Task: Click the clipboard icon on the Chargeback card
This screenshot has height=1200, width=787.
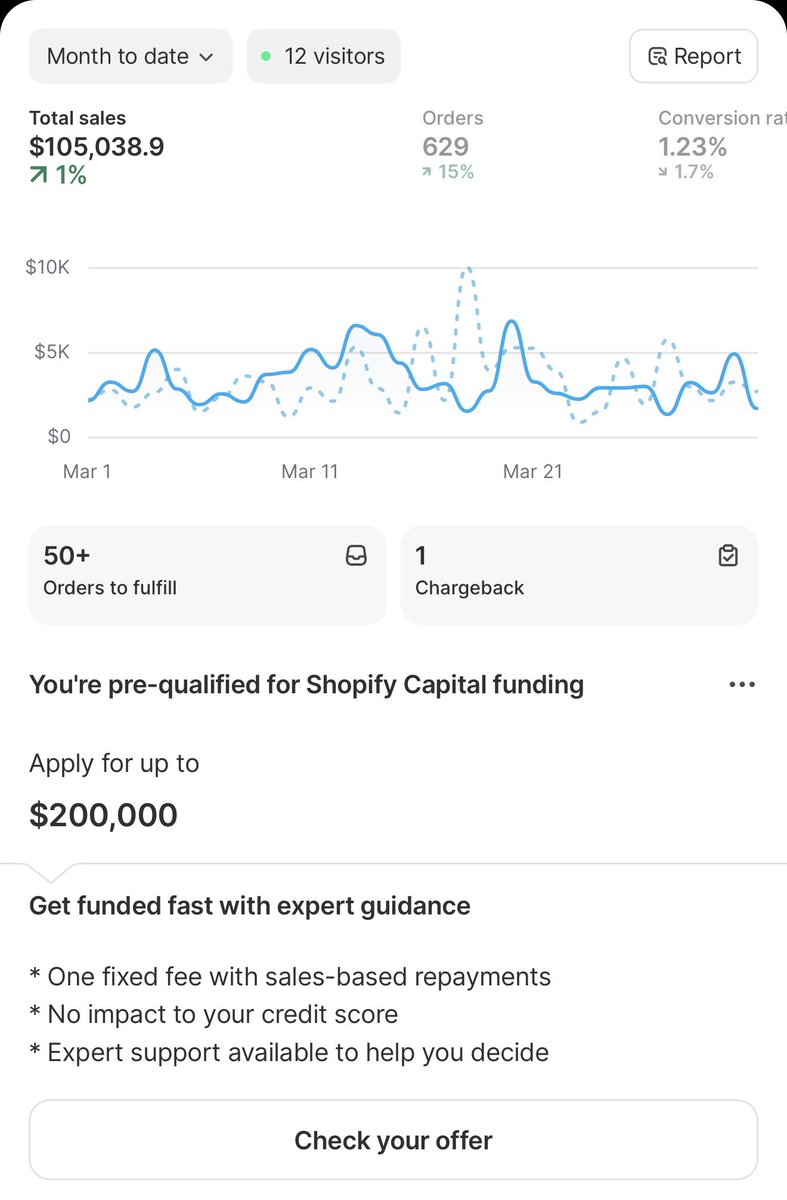Action: (x=728, y=556)
